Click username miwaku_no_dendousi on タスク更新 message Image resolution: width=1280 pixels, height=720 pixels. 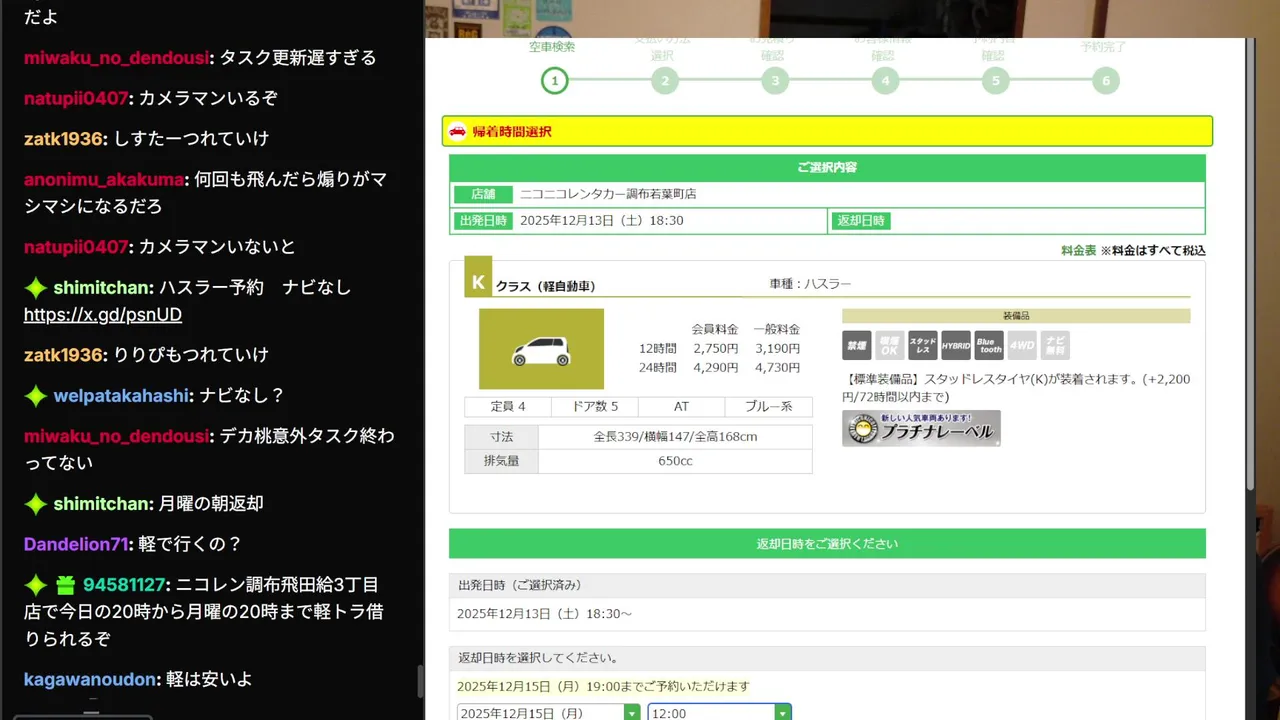pos(117,58)
